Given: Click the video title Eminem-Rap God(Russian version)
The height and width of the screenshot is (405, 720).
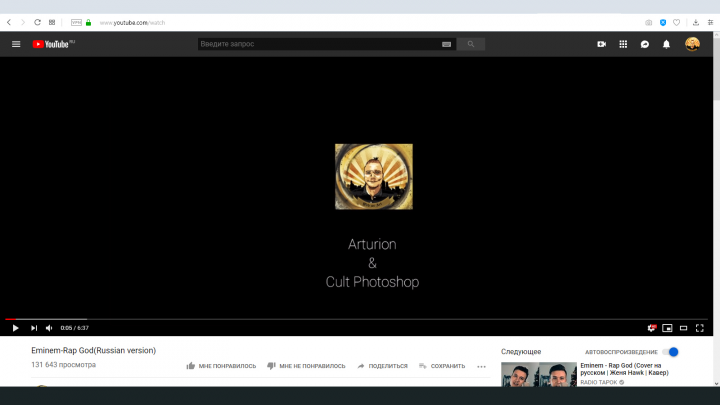Looking at the screenshot, I should (x=94, y=350).
